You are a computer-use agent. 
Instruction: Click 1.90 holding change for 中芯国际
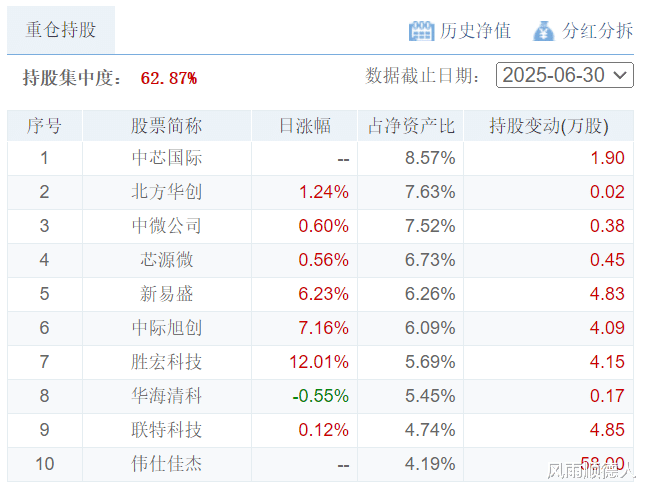click(607, 158)
